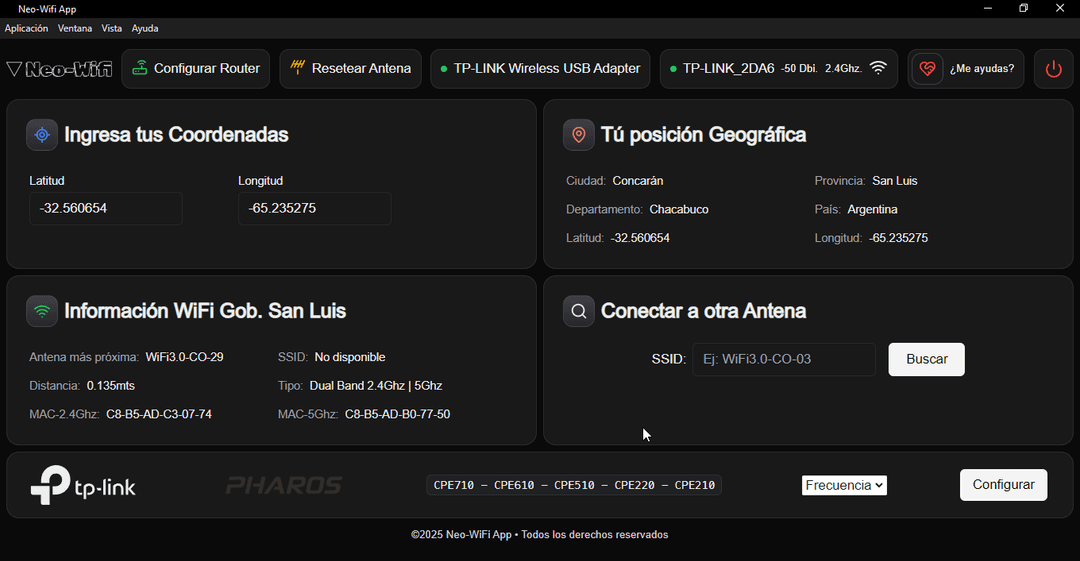Click the type value Dual Band 2.4Ghz | 5Ghz
1080x561 pixels.
(x=375, y=386)
